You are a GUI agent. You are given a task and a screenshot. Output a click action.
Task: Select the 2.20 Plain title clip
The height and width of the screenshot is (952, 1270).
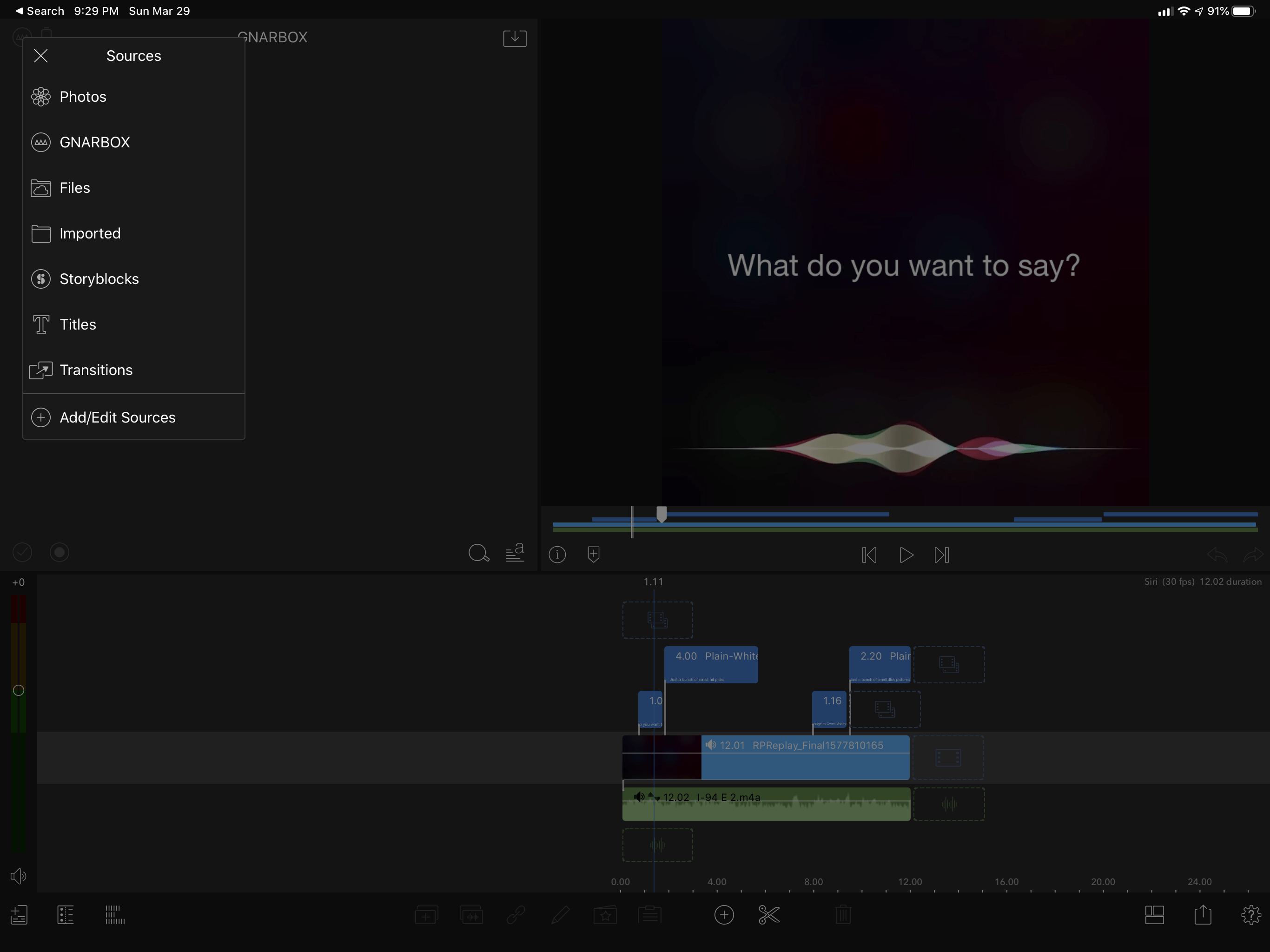click(x=880, y=665)
